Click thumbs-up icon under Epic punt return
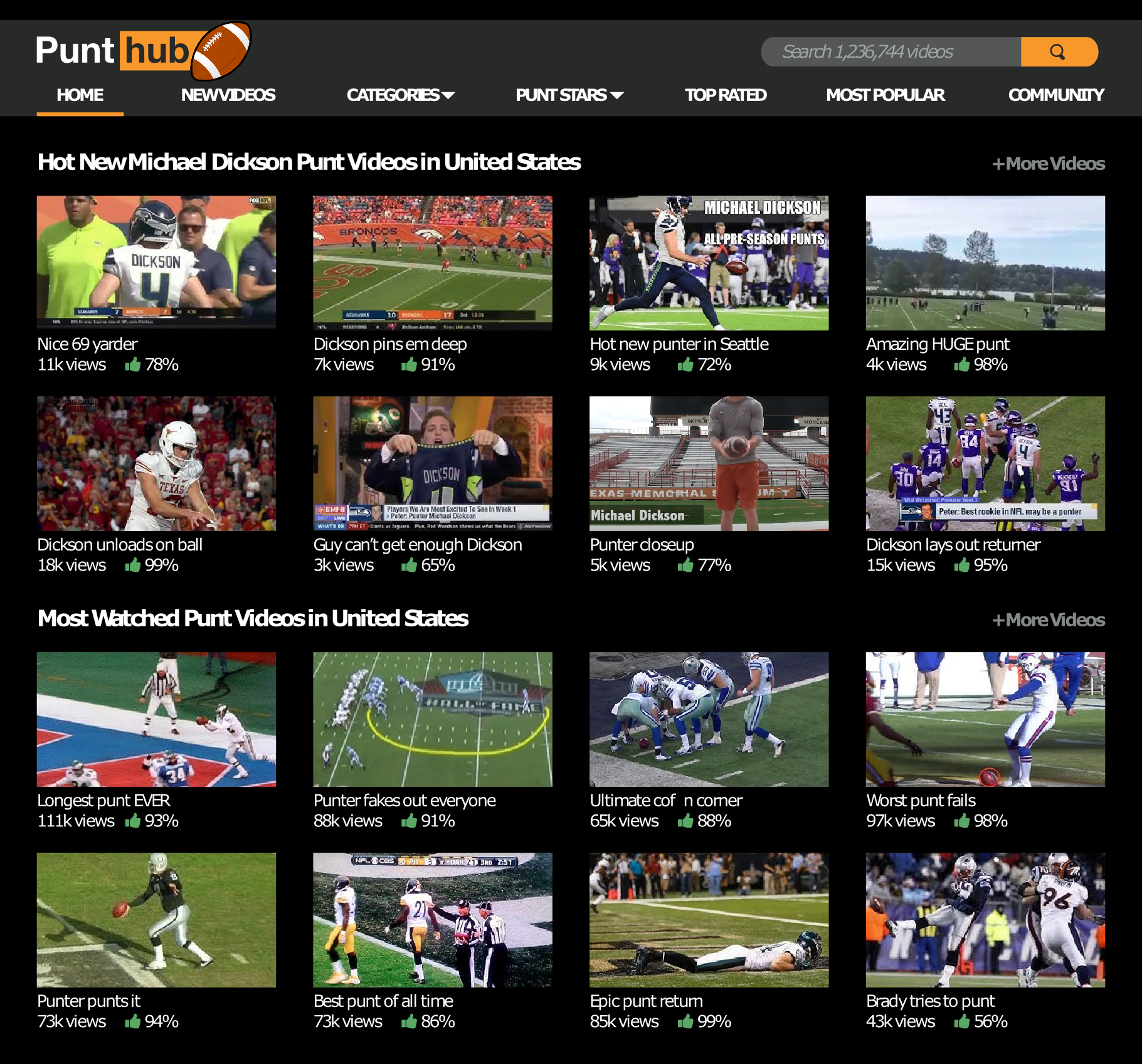The image size is (1142, 1064). [x=685, y=1021]
